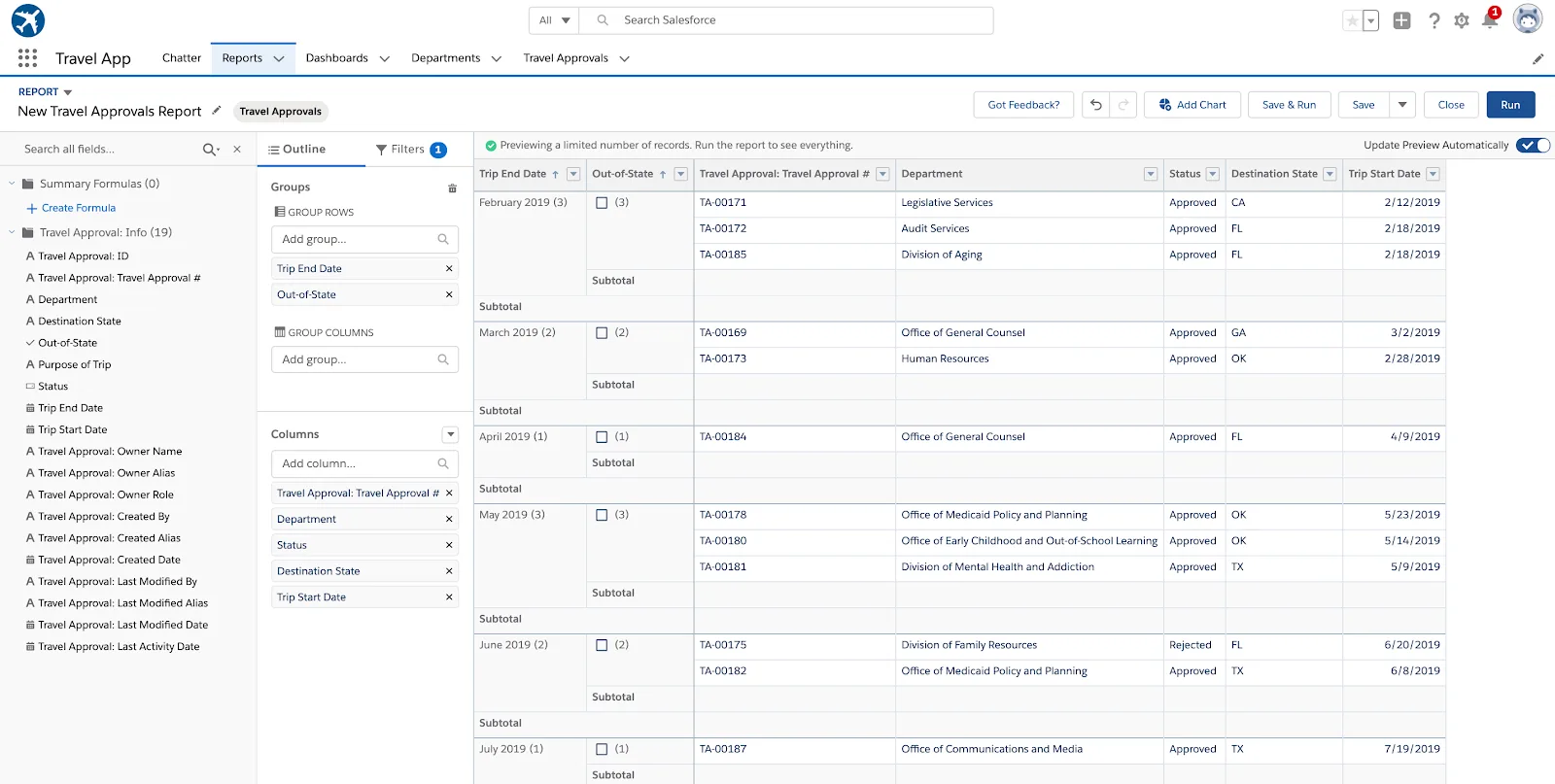Open Trip End Date column dropdown
Viewport: 1555px width, 784px height.
coord(573,175)
